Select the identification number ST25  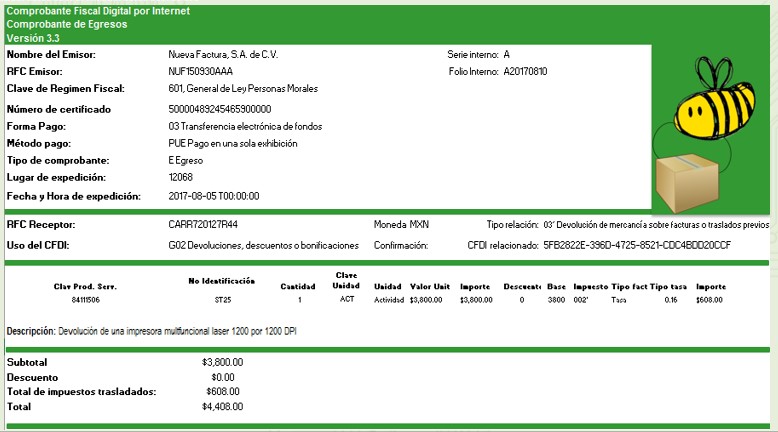click(x=222, y=299)
